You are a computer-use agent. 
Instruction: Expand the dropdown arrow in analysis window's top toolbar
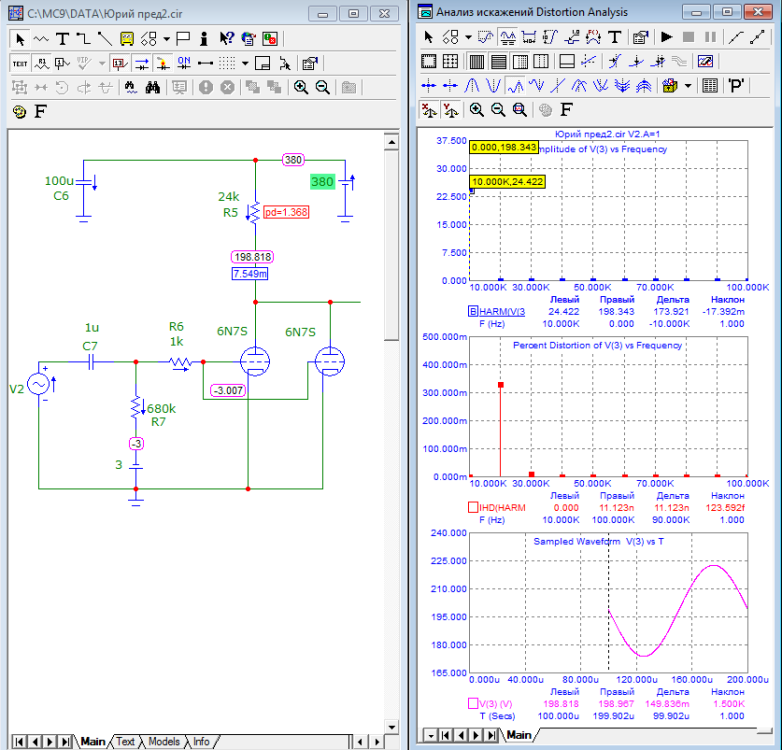coord(468,37)
